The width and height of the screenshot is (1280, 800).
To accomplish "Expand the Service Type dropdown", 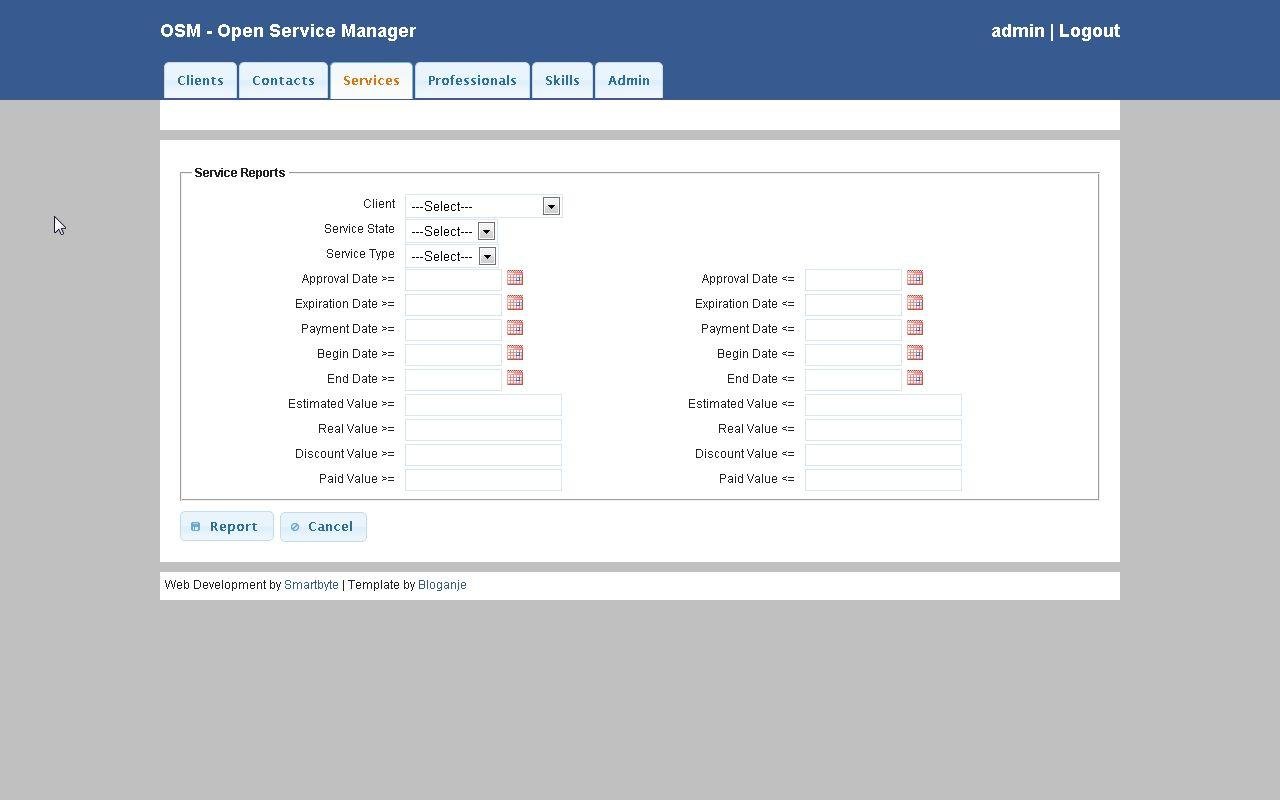I will 487,256.
